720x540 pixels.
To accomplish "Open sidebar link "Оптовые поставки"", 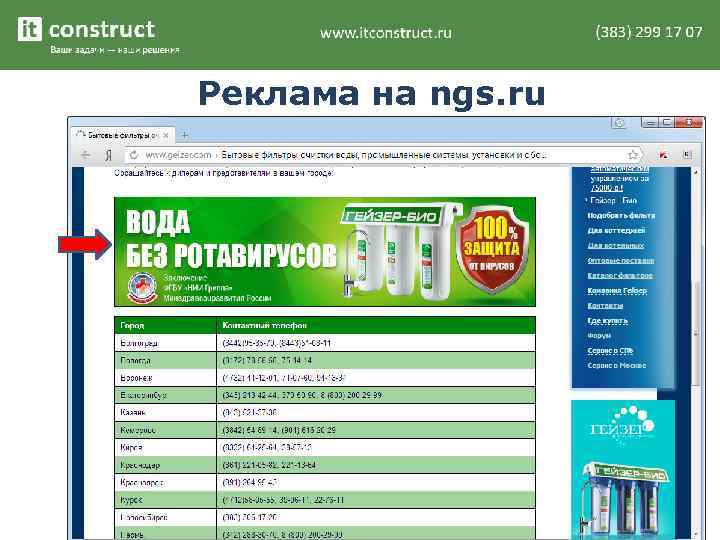I will 621,260.
